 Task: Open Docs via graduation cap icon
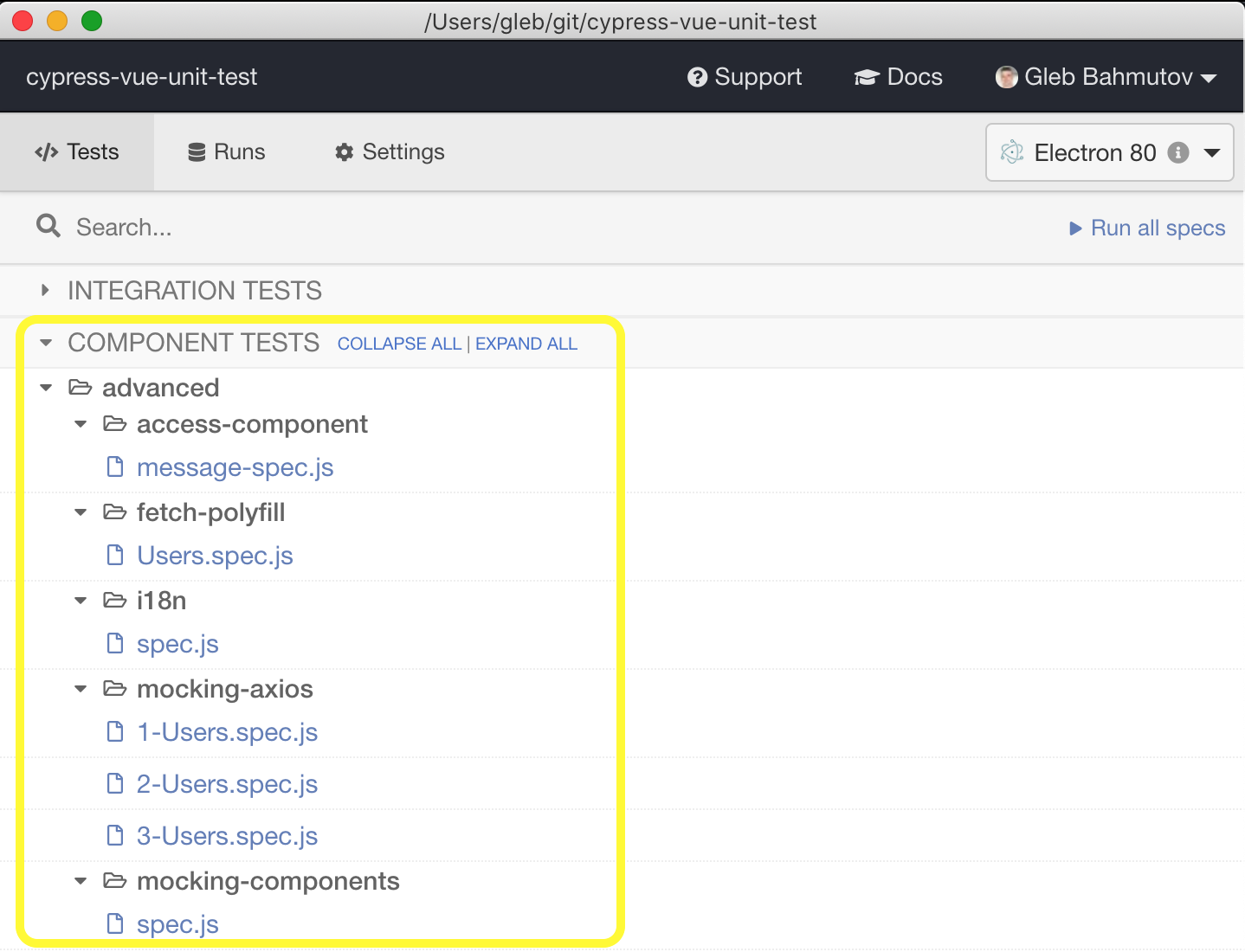click(x=867, y=78)
